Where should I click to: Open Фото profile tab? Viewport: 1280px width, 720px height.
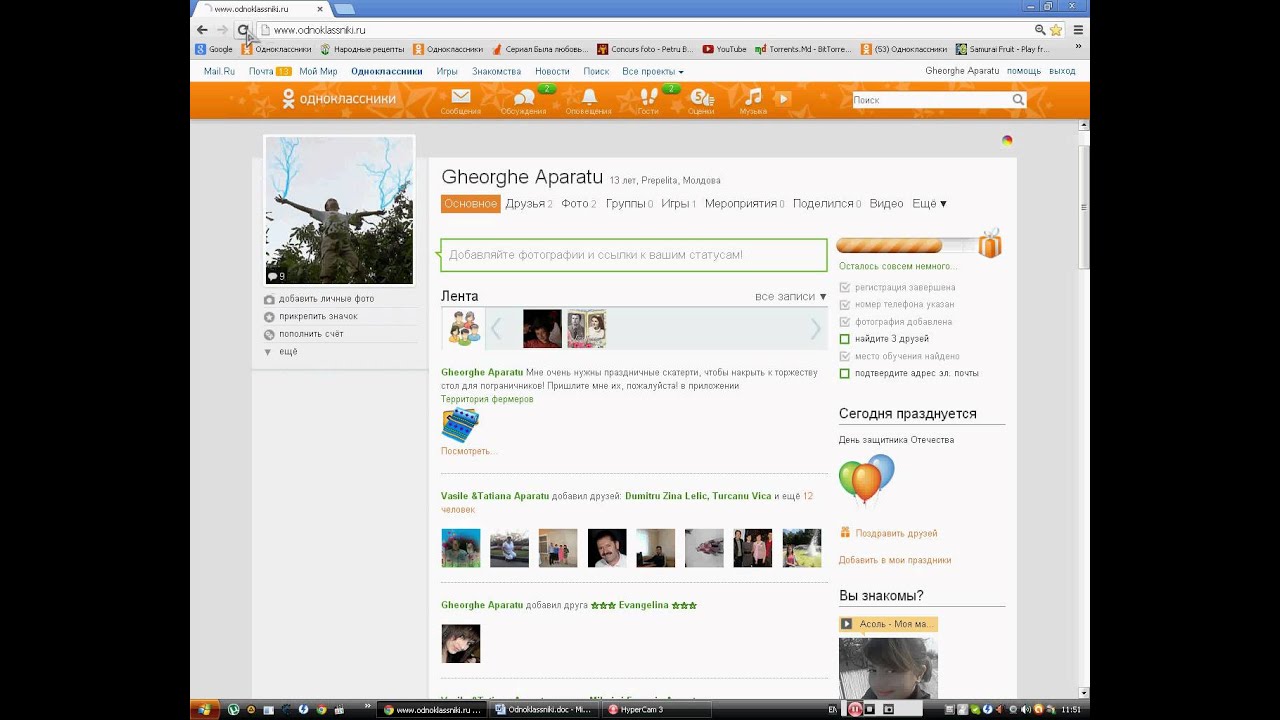click(x=578, y=204)
